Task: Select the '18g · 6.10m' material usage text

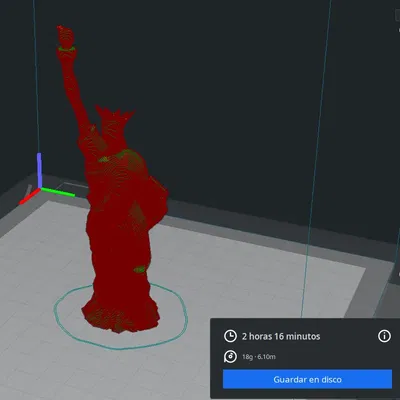Action: 259,357
